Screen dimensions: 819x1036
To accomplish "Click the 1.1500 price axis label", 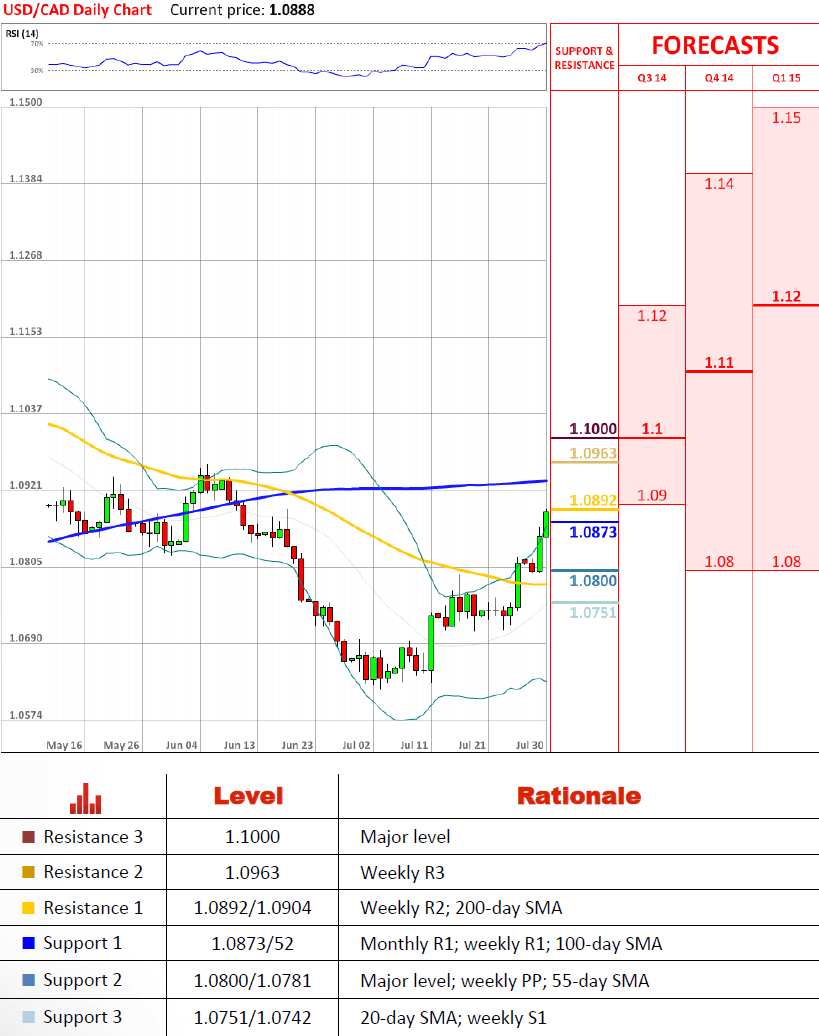I will 26,102.
